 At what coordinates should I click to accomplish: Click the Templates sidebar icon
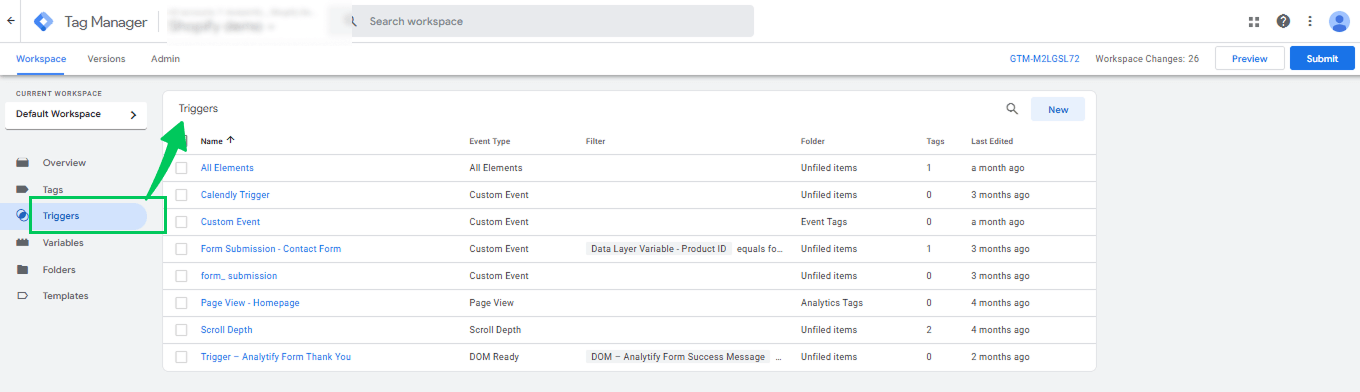coord(22,296)
